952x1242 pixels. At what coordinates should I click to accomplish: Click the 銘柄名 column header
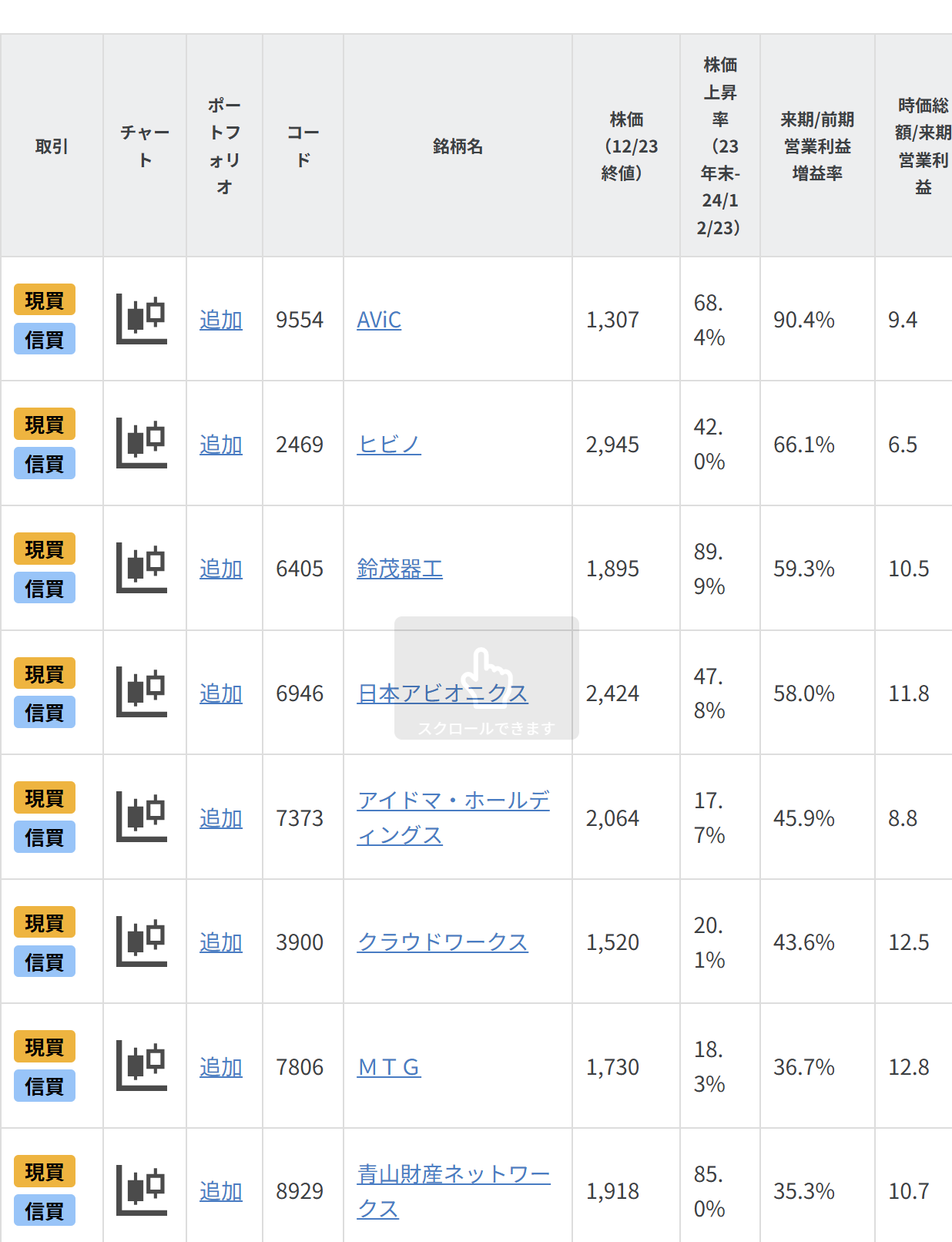click(x=458, y=146)
